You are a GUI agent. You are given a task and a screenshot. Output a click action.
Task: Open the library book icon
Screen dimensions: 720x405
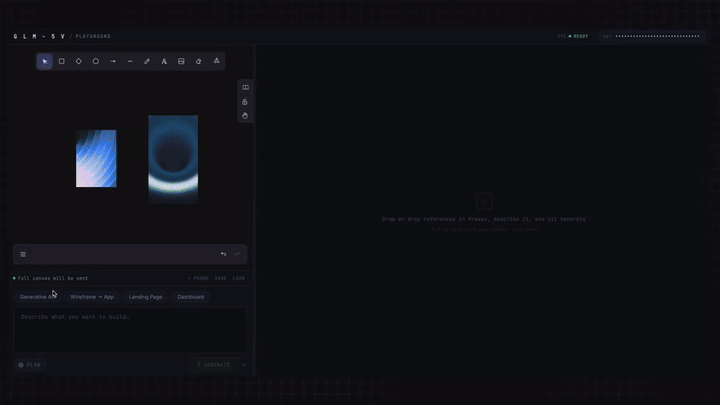point(245,87)
